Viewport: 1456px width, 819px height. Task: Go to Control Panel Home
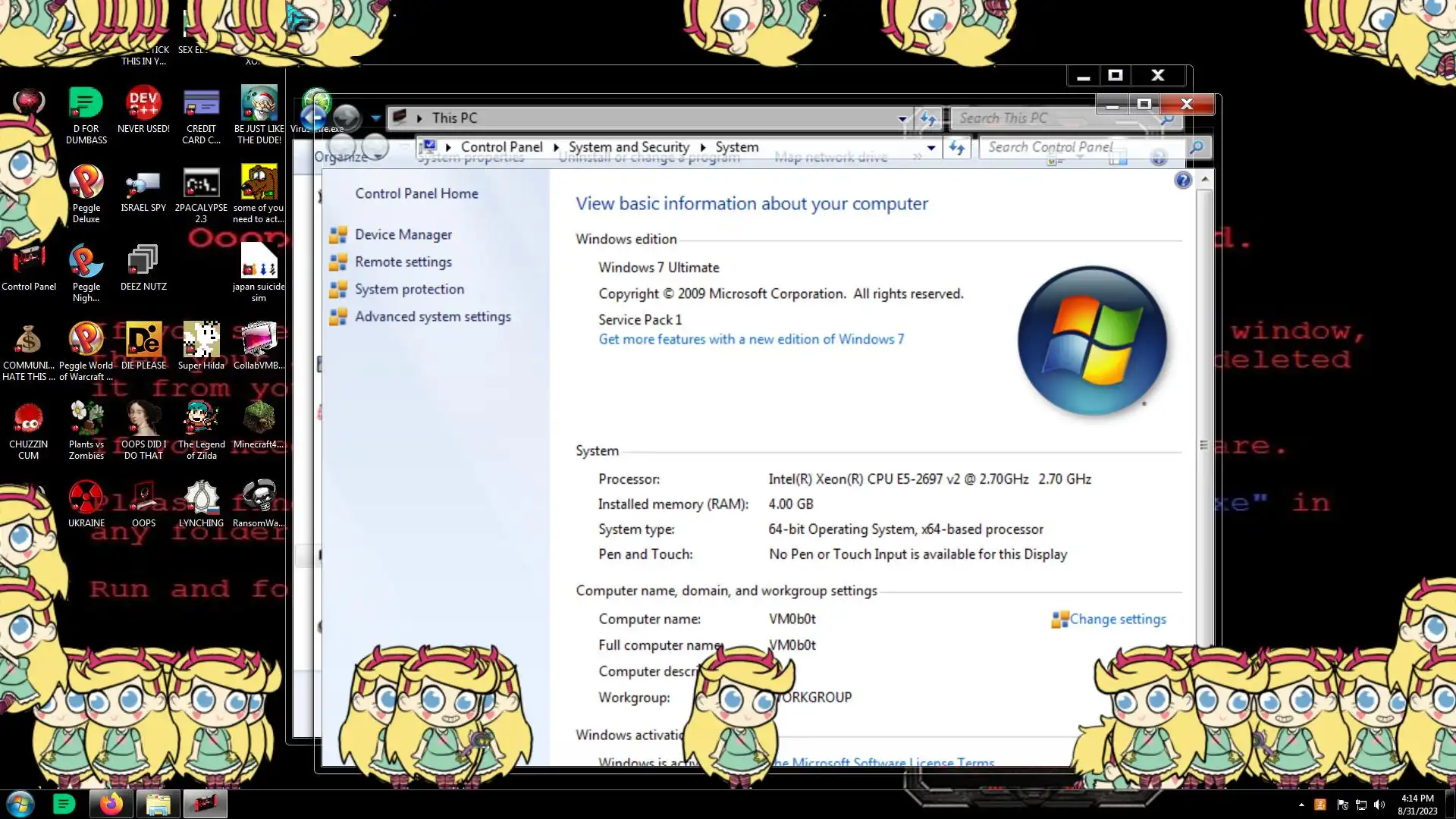416,194
